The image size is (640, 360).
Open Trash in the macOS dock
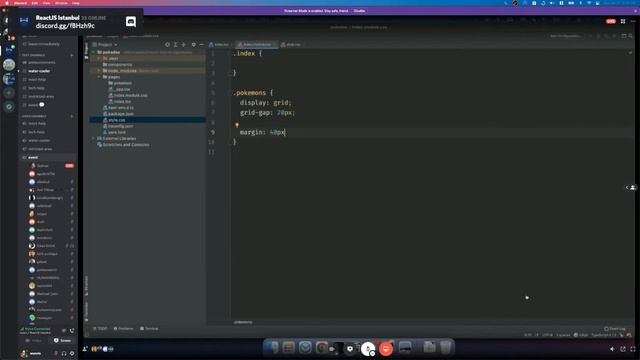click(445, 347)
